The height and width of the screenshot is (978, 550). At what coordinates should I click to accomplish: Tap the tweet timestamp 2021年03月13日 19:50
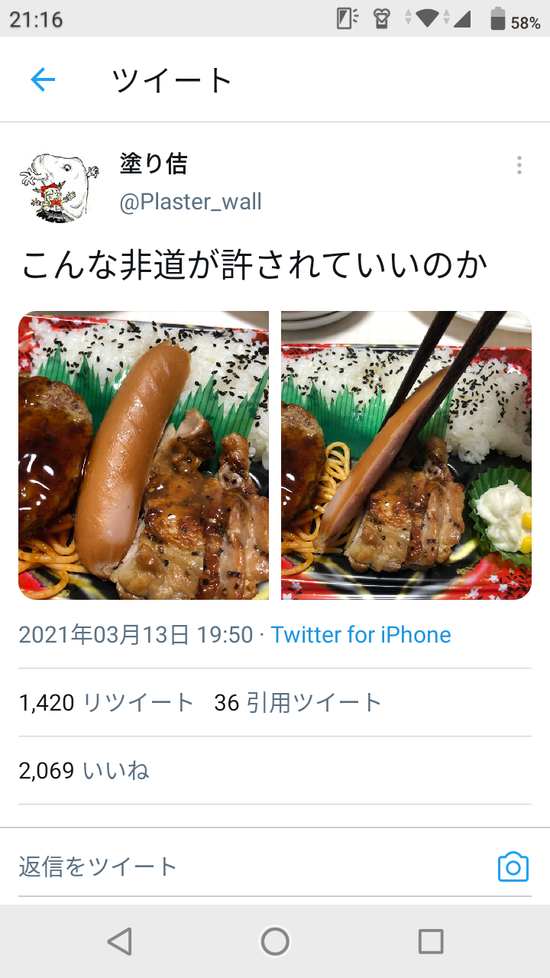click(135, 635)
